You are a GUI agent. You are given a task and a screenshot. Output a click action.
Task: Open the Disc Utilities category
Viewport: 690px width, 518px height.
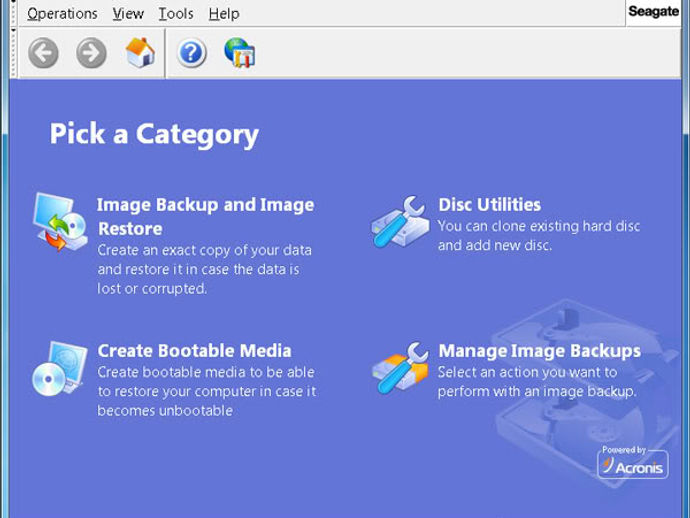point(489,205)
